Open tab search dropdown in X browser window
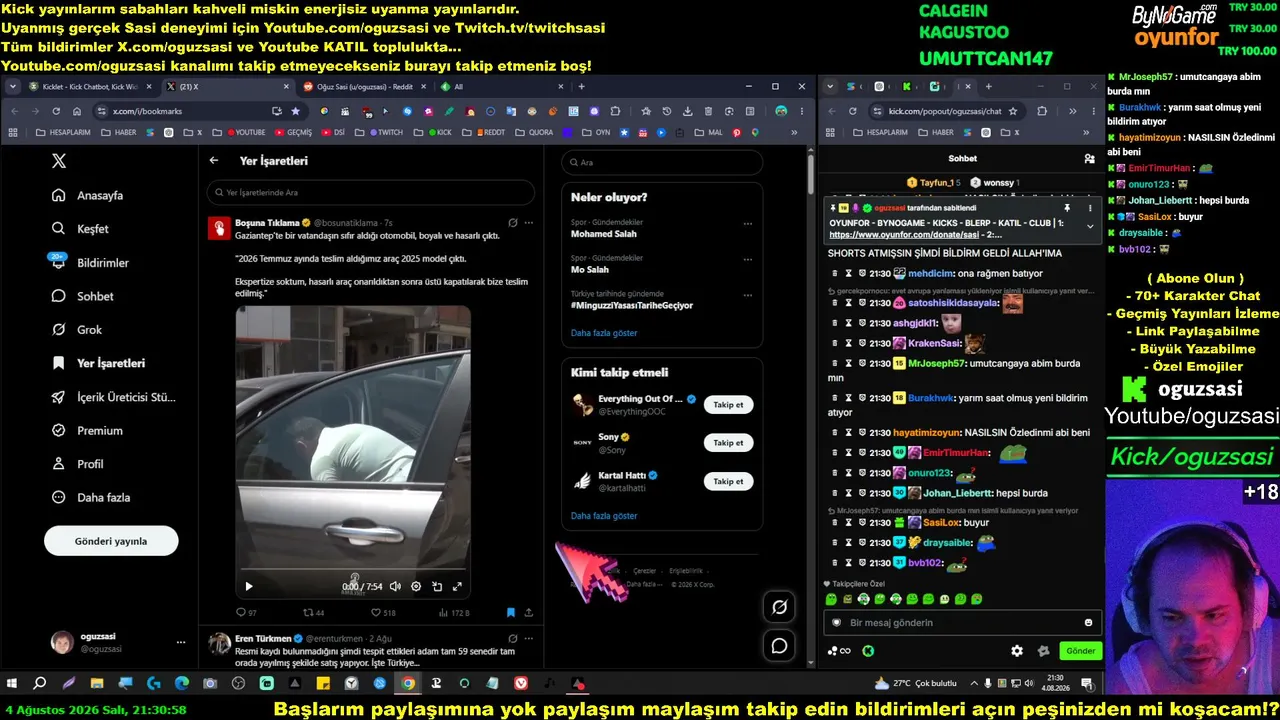1280x720 pixels. pyautogui.click(x=13, y=87)
